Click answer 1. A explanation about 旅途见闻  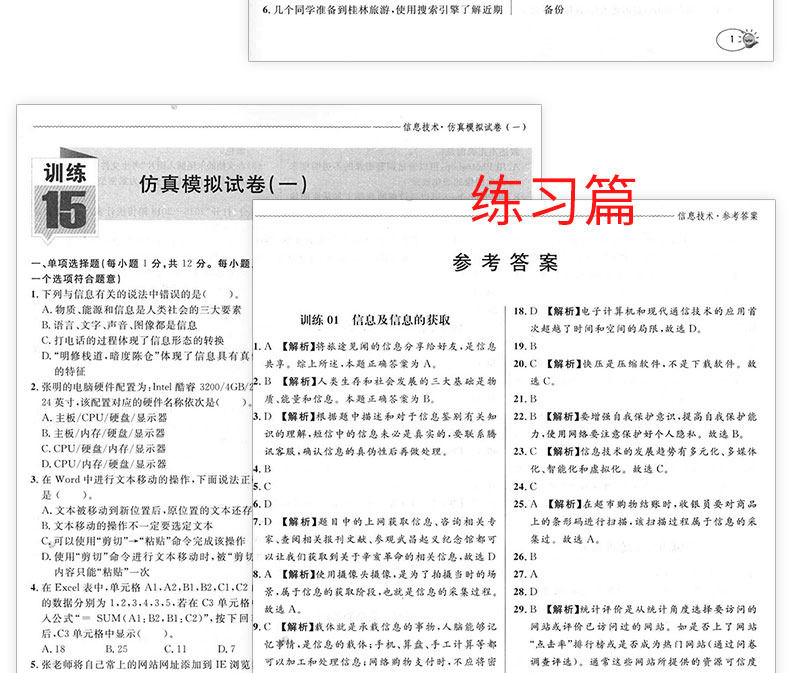pyautogui.click(x=375, y=355)
